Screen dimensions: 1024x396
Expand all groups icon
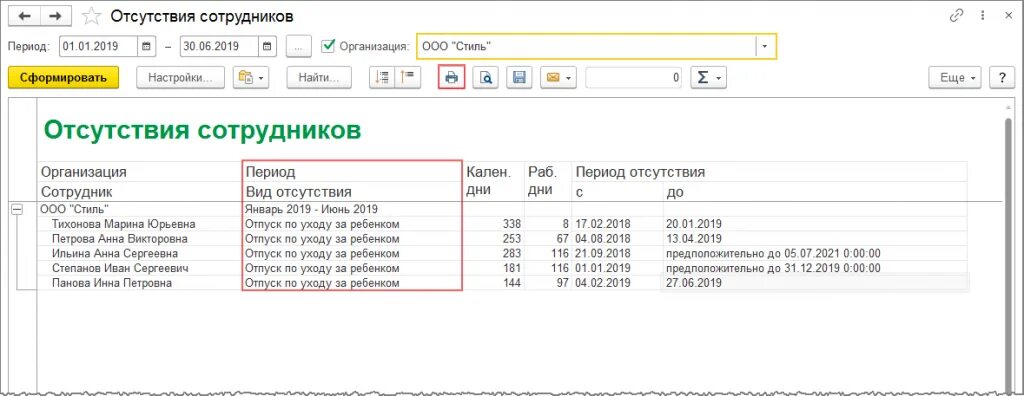pyautogui.click(x=382, y=78)
